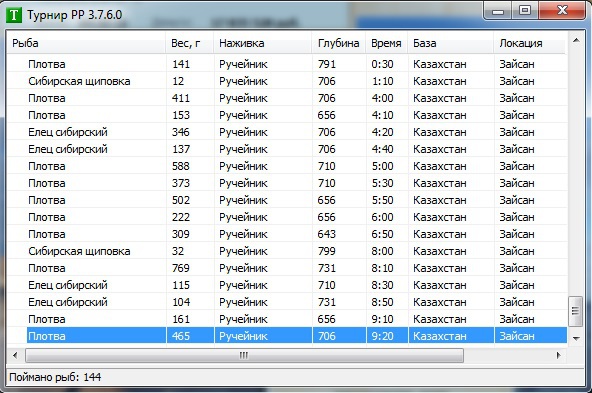Click the horizontal scrollbar thumb
The height and width of the screenshot is (393, 592).
(244, 355)
